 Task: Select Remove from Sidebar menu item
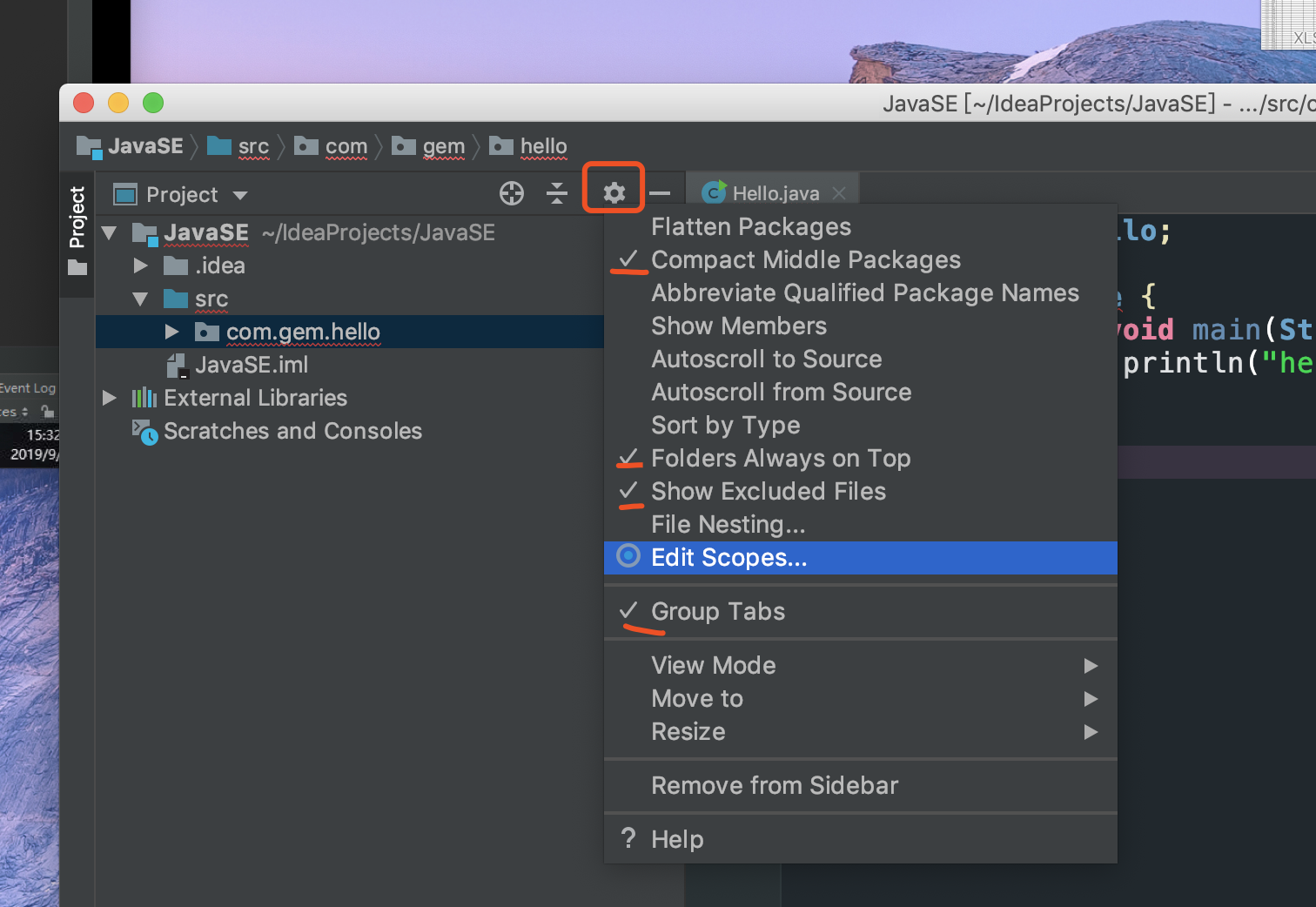pos(861,785)
